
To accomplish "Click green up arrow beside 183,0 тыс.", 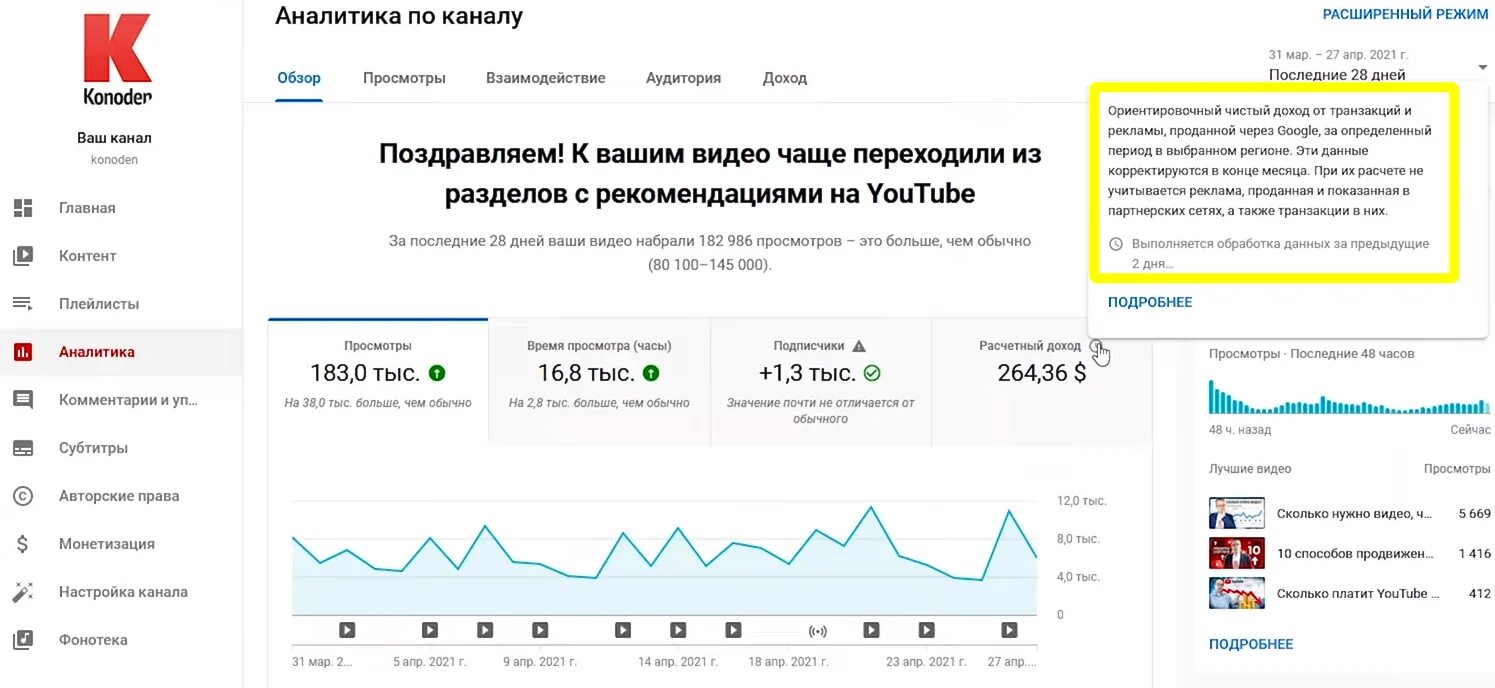I will click(437, 373).
